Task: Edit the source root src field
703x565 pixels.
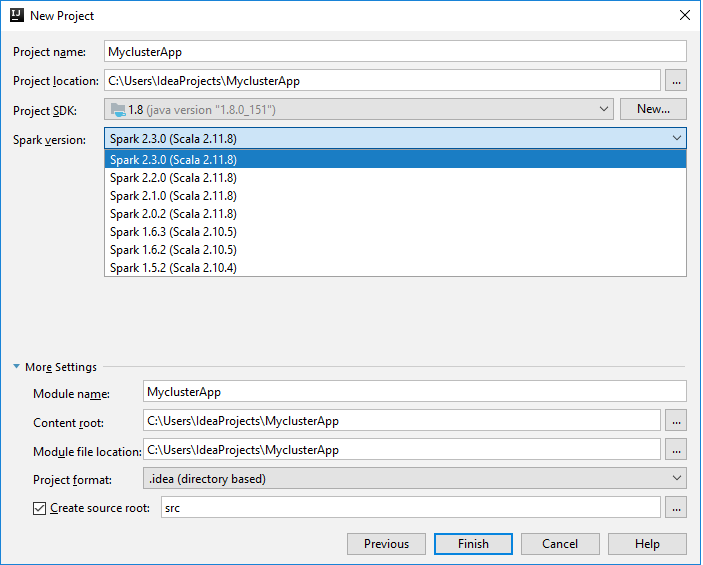Action: [x=411, y=508]
